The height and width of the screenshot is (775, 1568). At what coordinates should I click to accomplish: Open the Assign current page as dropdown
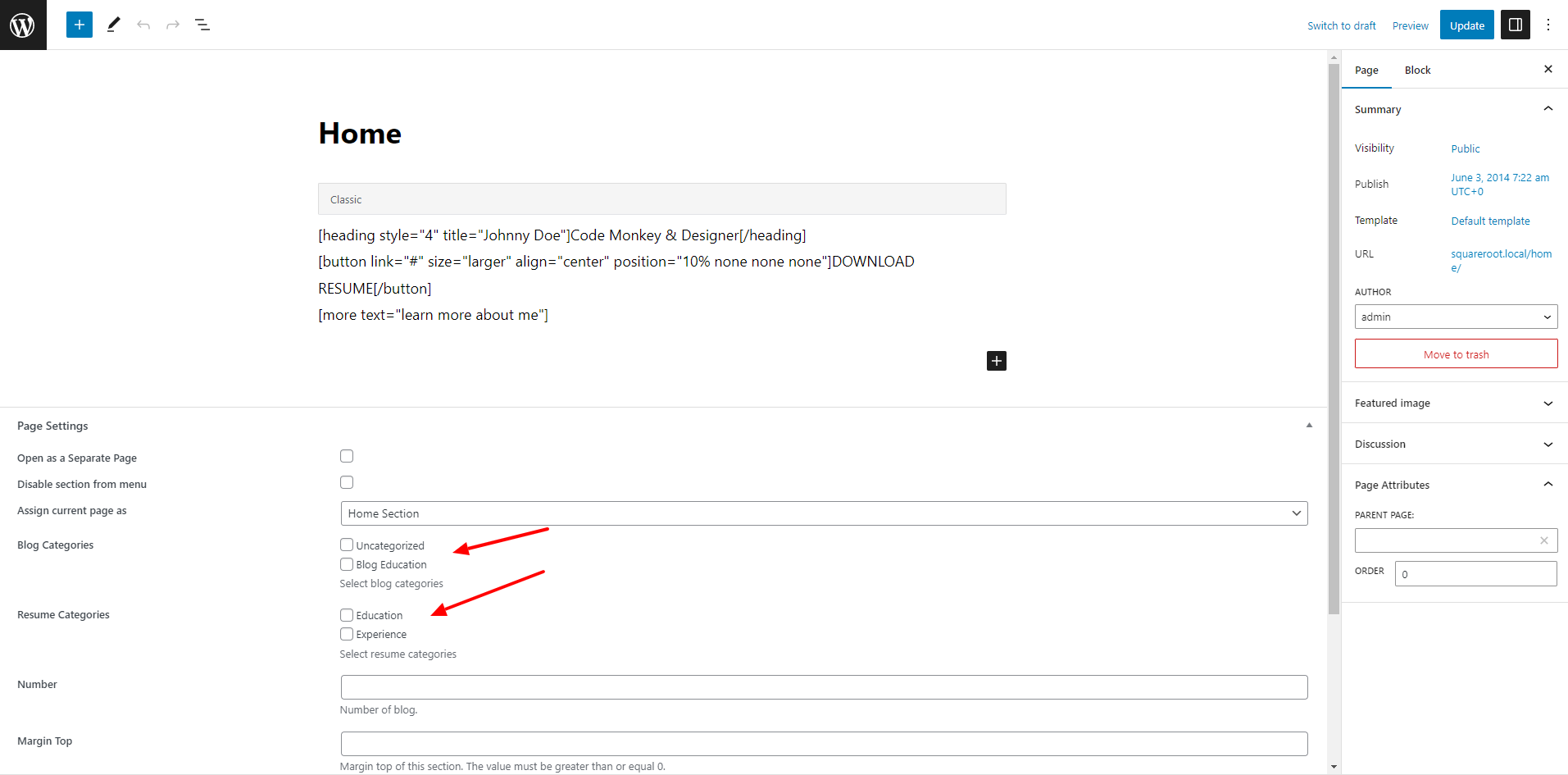tap(824, 513)
